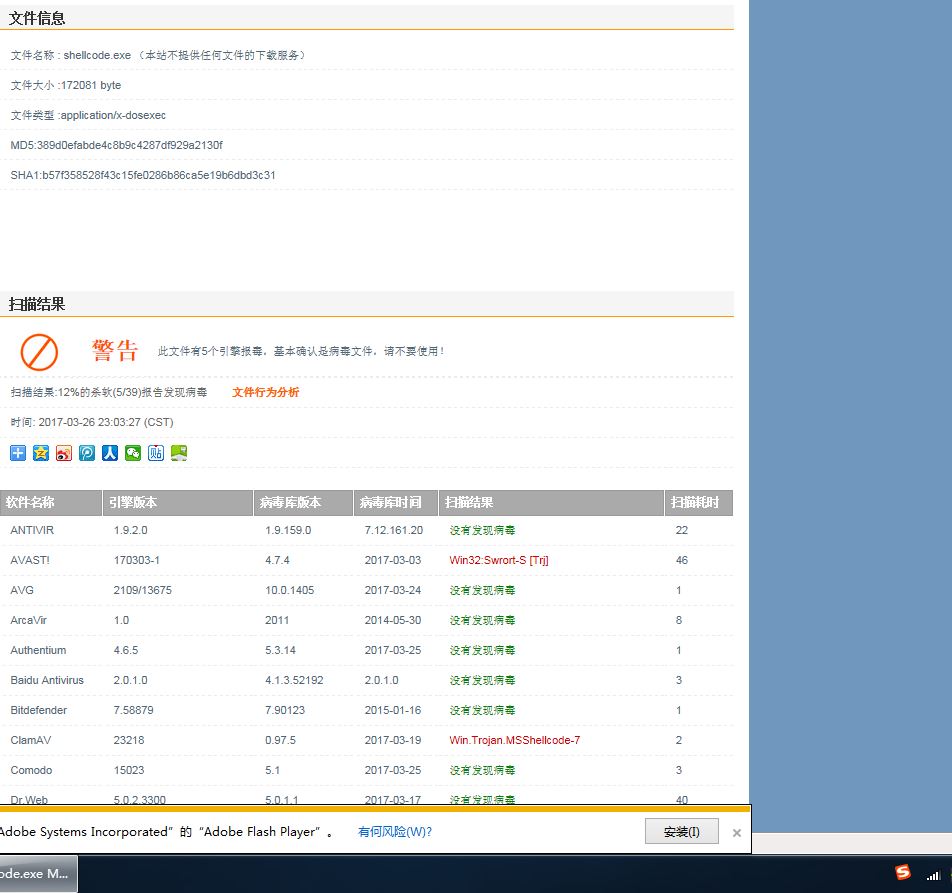952x893 pixels.
Task: Click AVG engine version 2109/13675
Action: 143,590
